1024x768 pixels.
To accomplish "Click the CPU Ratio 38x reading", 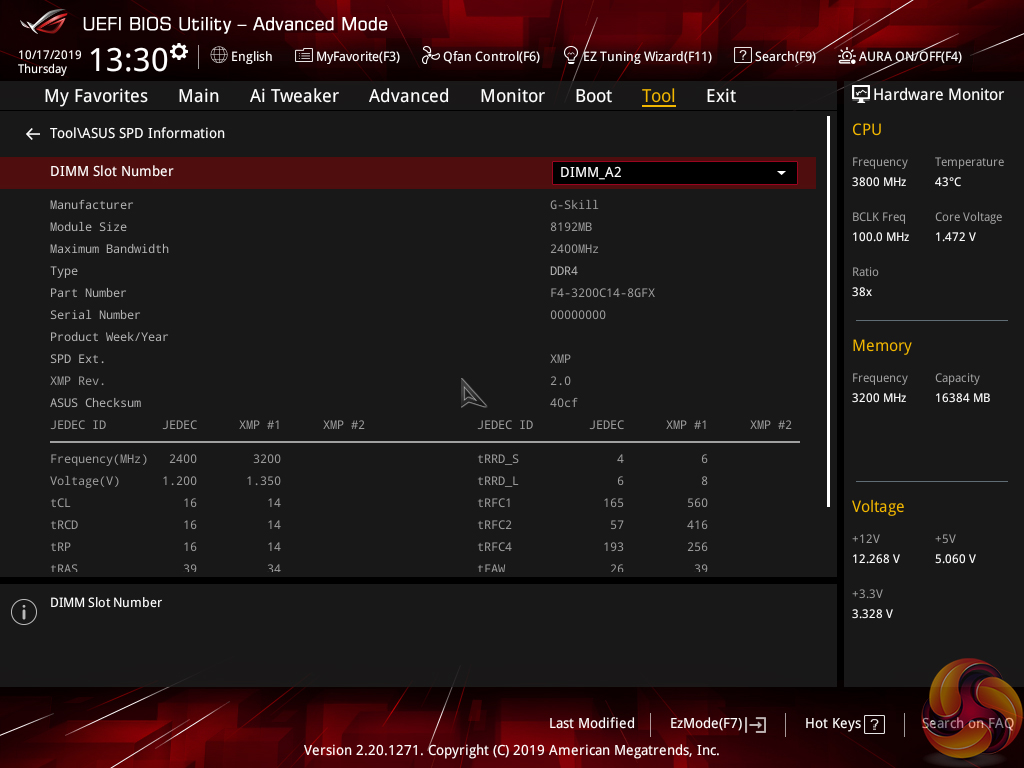I will [861, 292].
